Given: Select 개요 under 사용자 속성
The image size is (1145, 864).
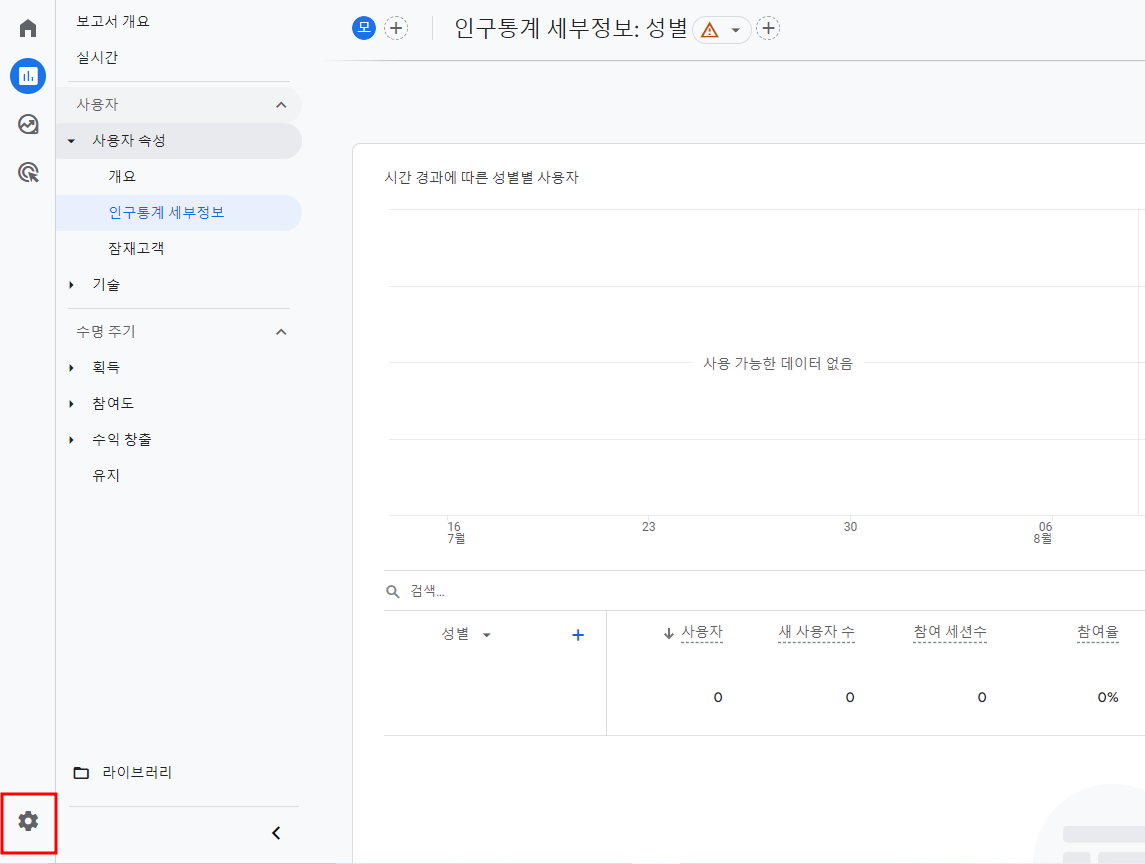Looking at the screenshot, I should tap(122, 176).
